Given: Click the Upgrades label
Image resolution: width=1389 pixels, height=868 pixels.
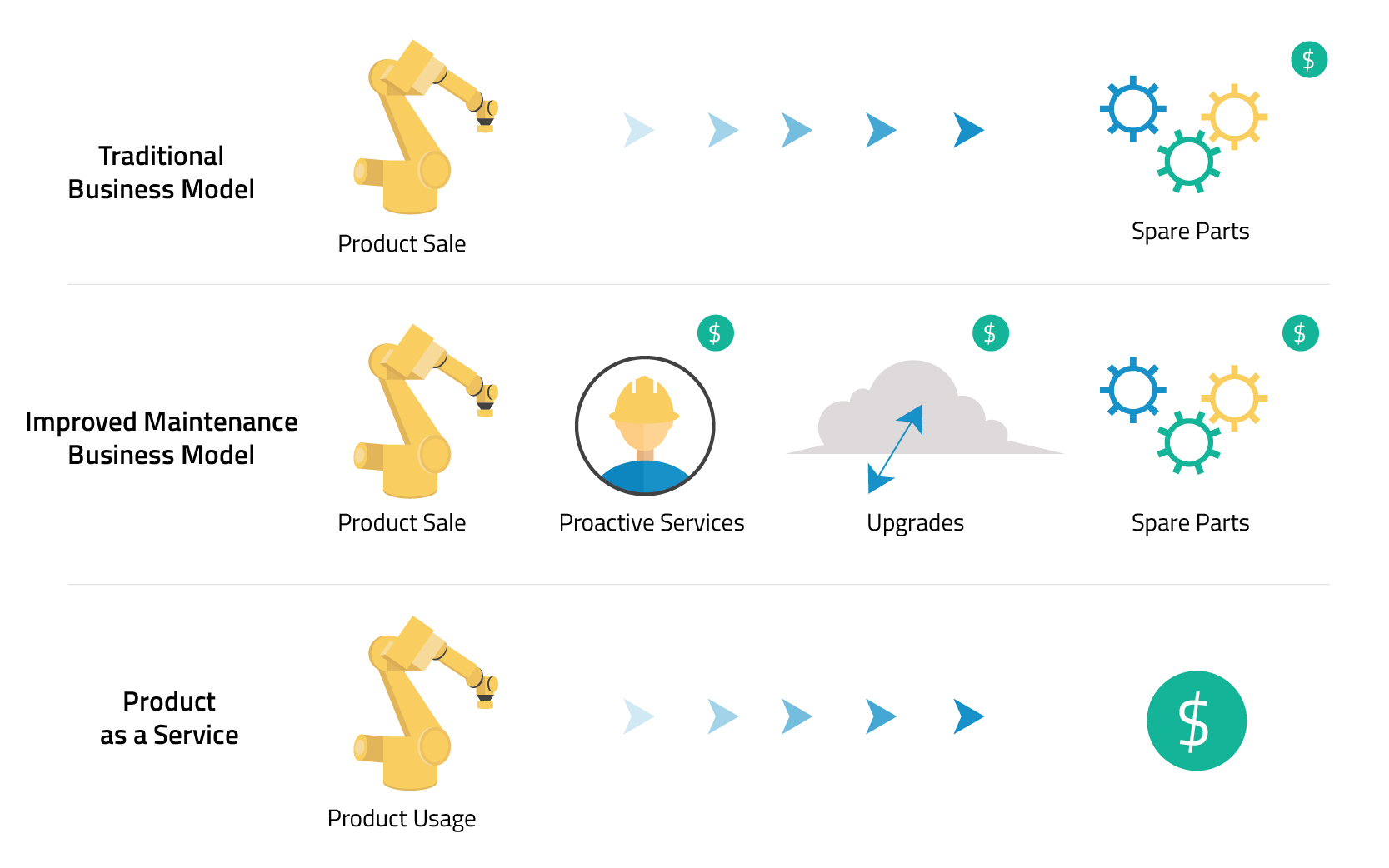Looking at the screenshot, I should (x=915, y=523).
